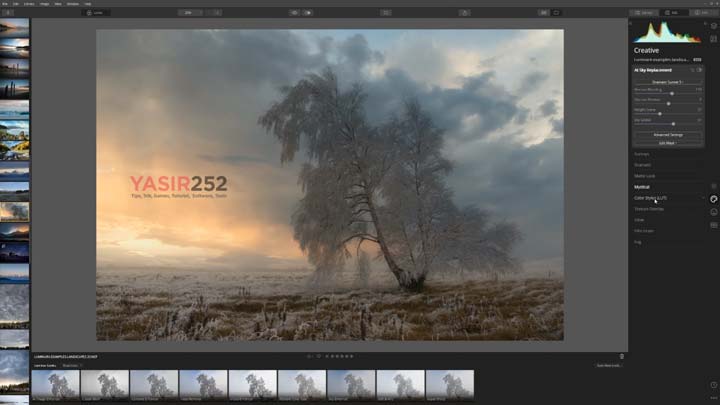Click the Luminar Looks label

click(x=45, y=366)
